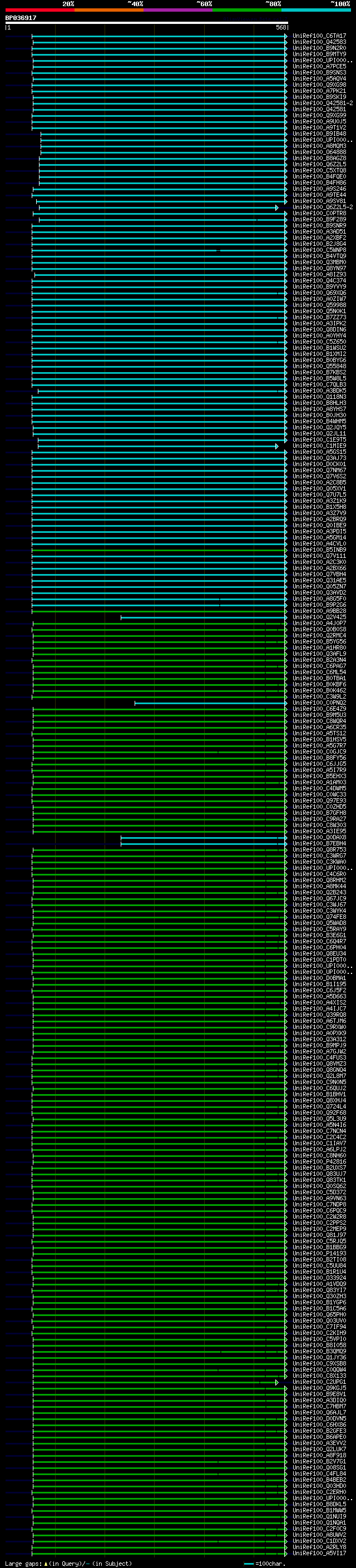Open hit label UniRef100_B9SNR9

319,226
